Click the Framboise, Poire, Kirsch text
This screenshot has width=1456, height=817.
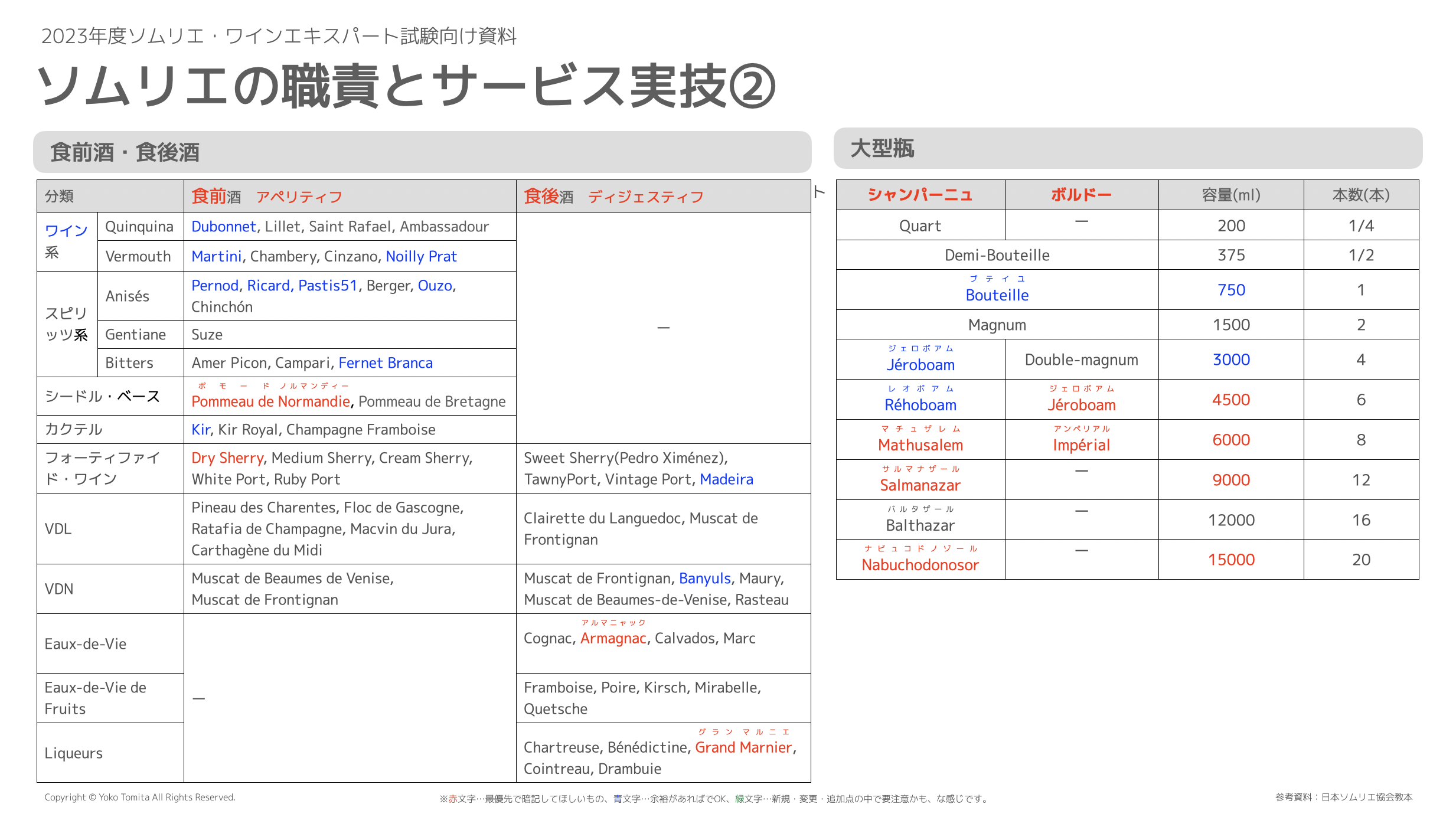pyautogui.click(x=606, y=688)
